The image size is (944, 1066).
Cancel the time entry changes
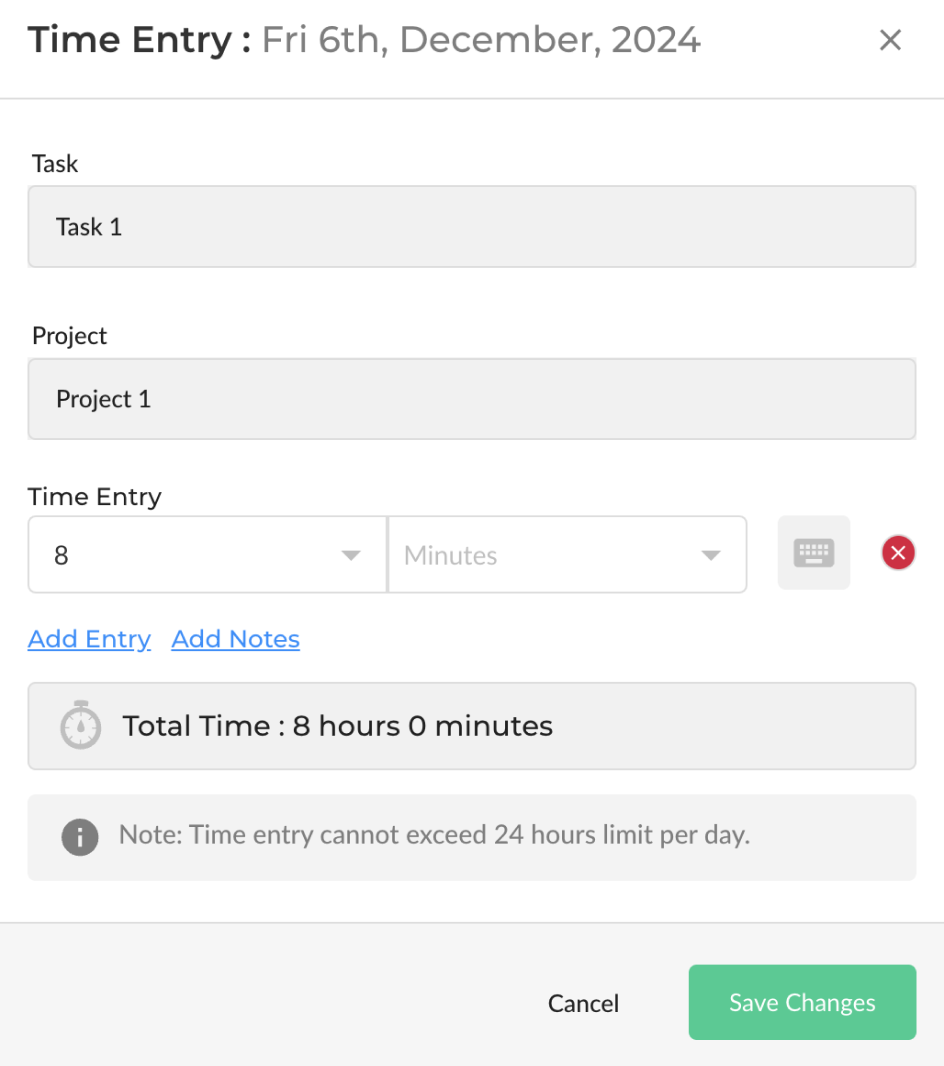(x=583, y=1002)
